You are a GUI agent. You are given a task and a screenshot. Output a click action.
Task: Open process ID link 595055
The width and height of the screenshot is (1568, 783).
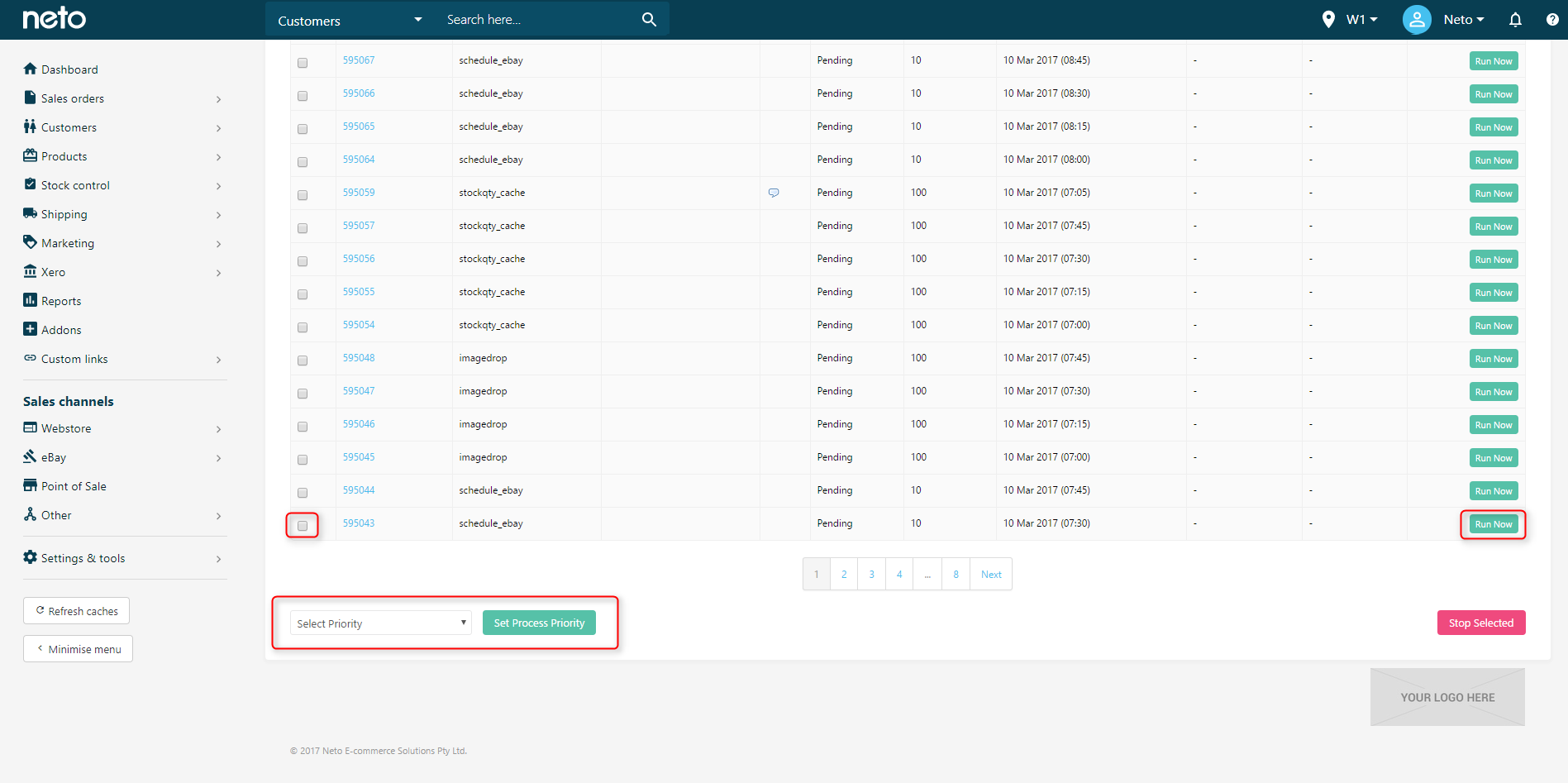tap(359, 292)
